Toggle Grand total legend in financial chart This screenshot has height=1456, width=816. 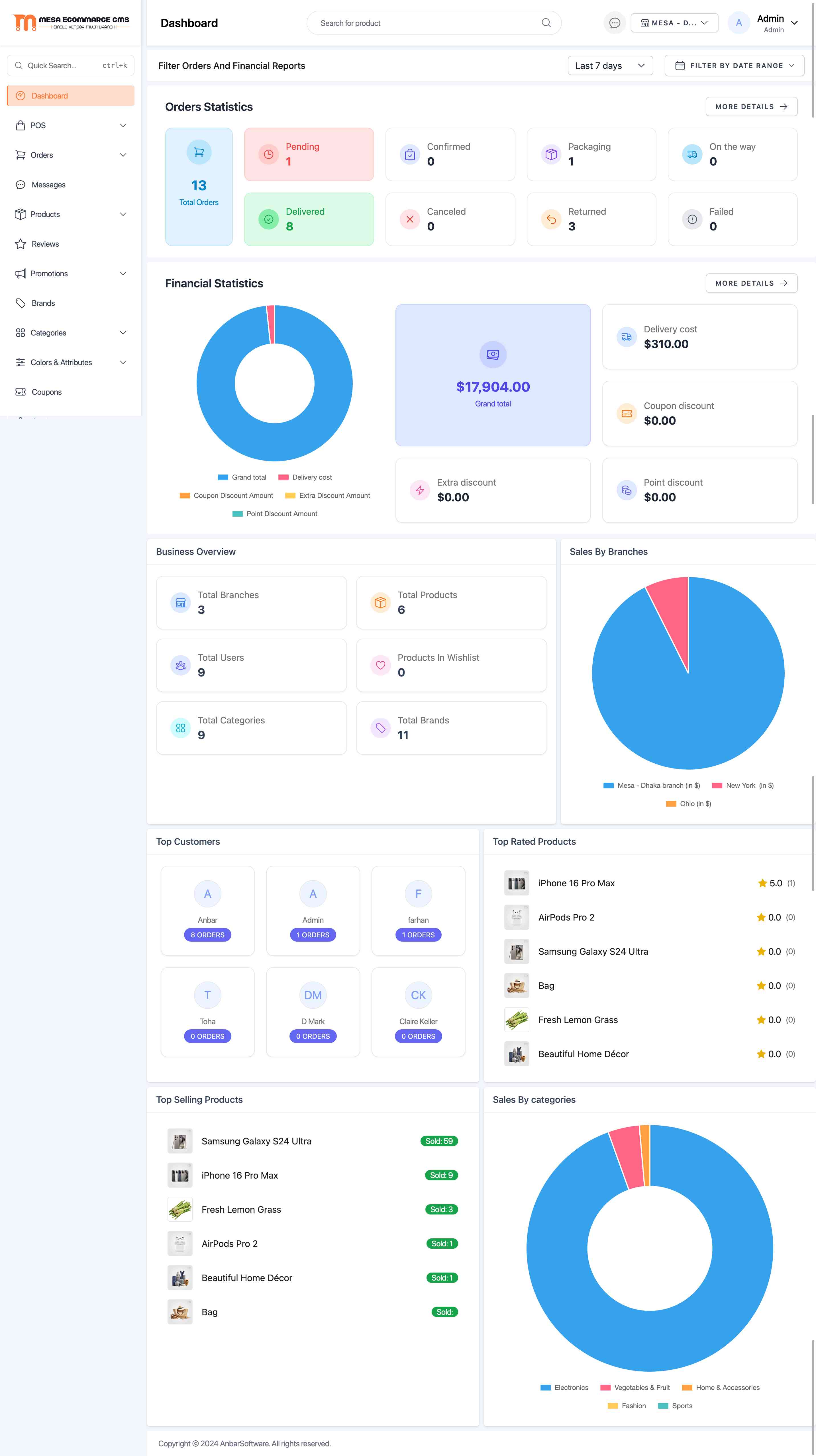[242, 478]
